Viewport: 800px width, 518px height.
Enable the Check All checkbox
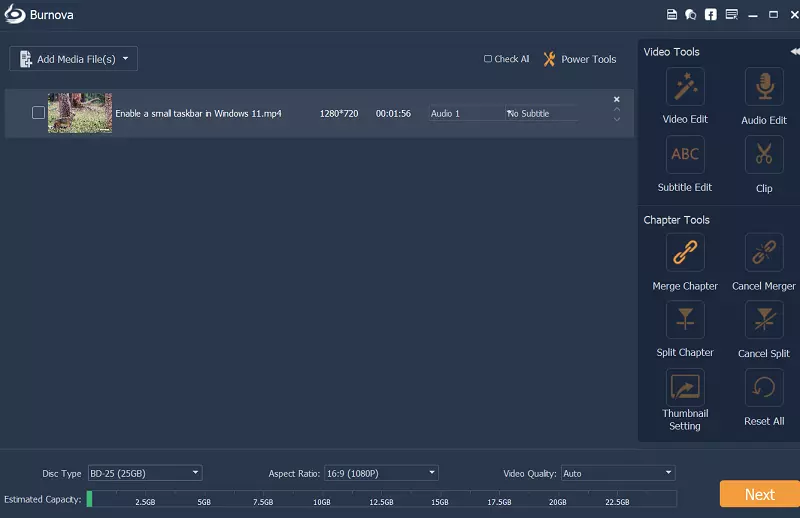coord(488,59)
